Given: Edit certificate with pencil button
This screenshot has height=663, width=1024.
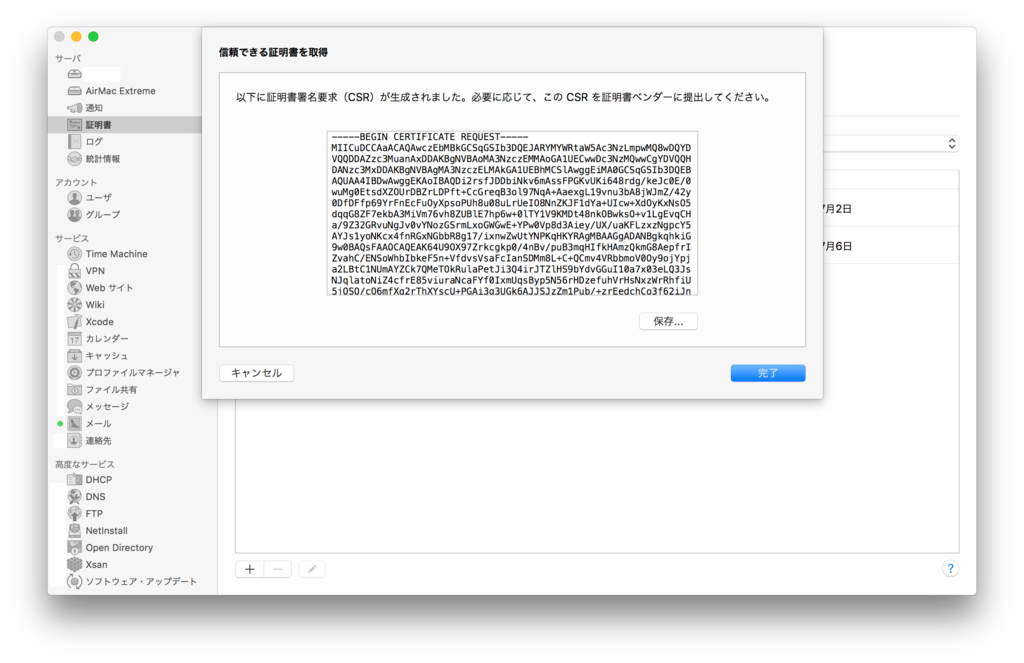Looking at the screenshot, I should tap(312, 570).
